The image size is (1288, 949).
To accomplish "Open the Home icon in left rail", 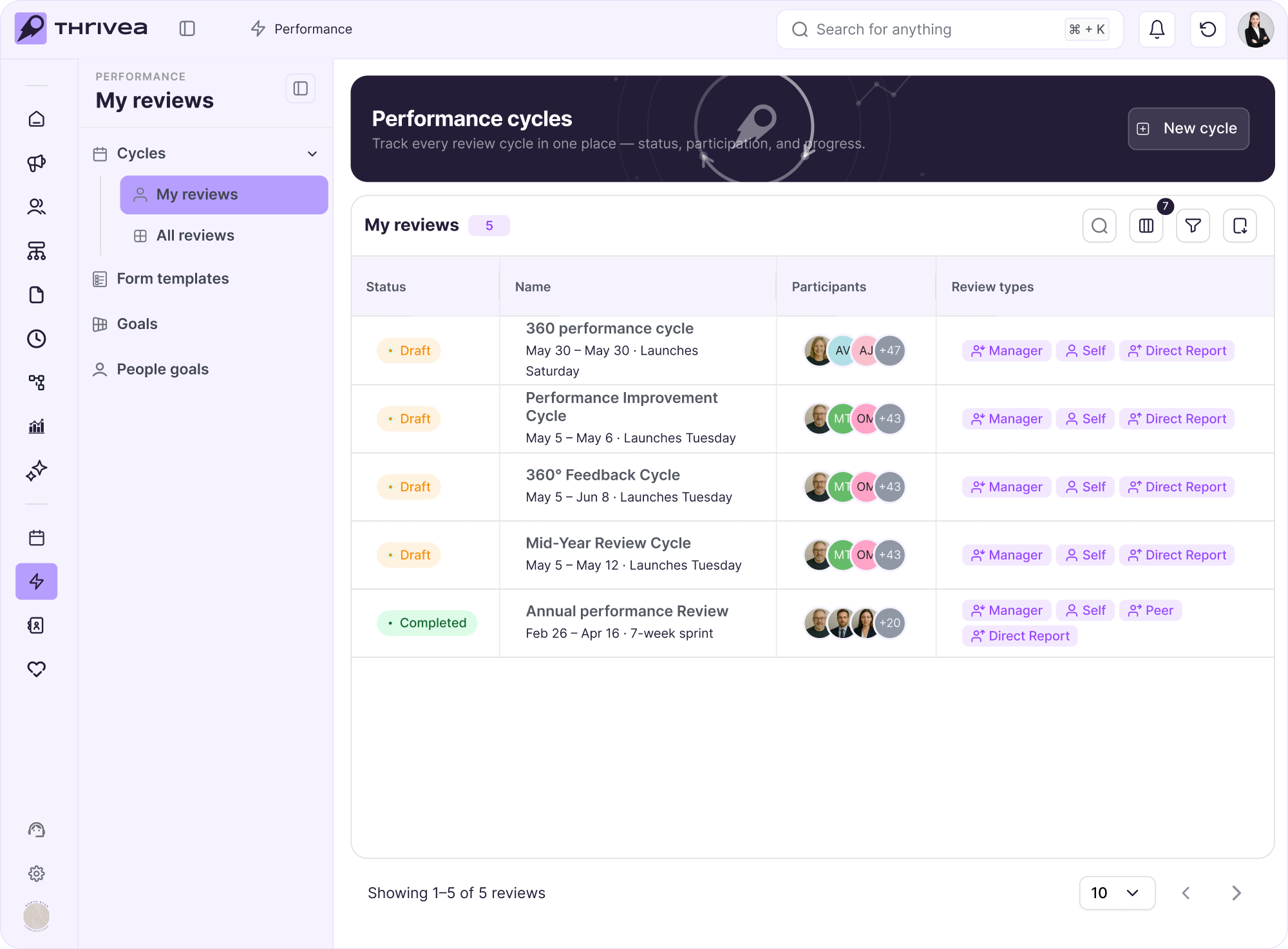I will click(x=37, y=119).
